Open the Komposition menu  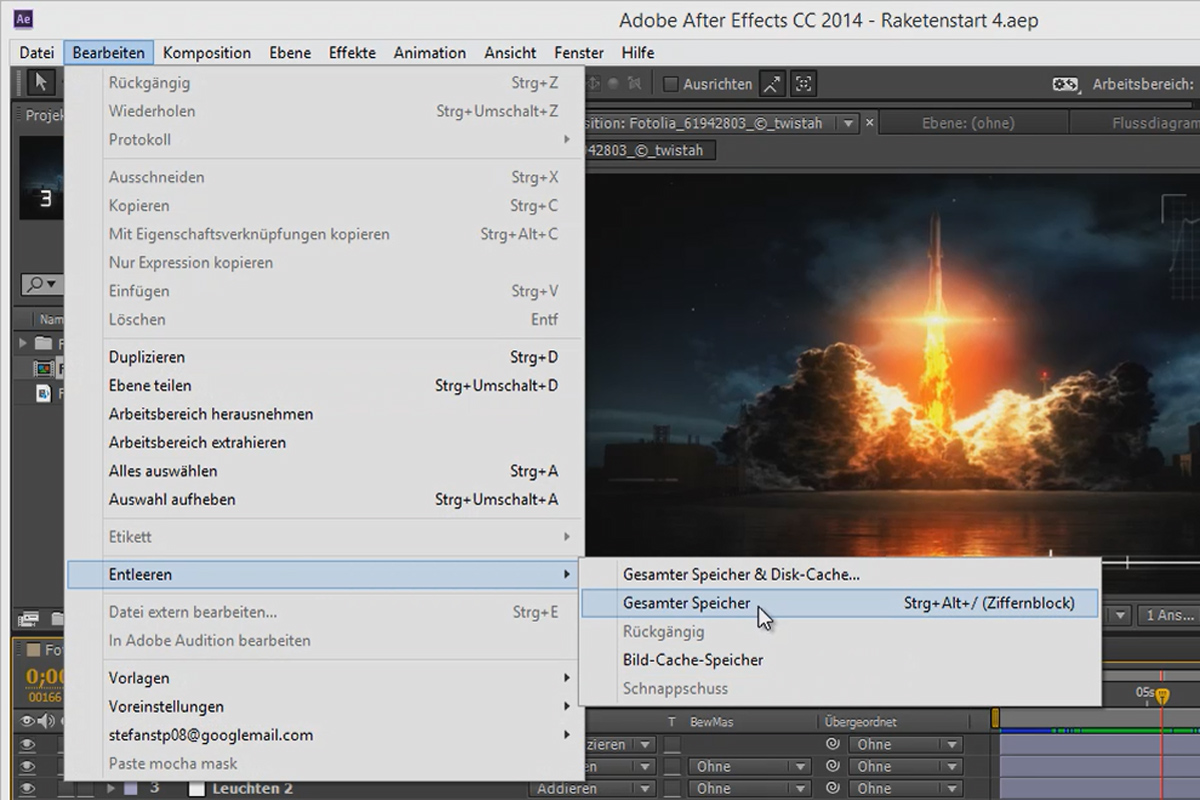point(207,52)
